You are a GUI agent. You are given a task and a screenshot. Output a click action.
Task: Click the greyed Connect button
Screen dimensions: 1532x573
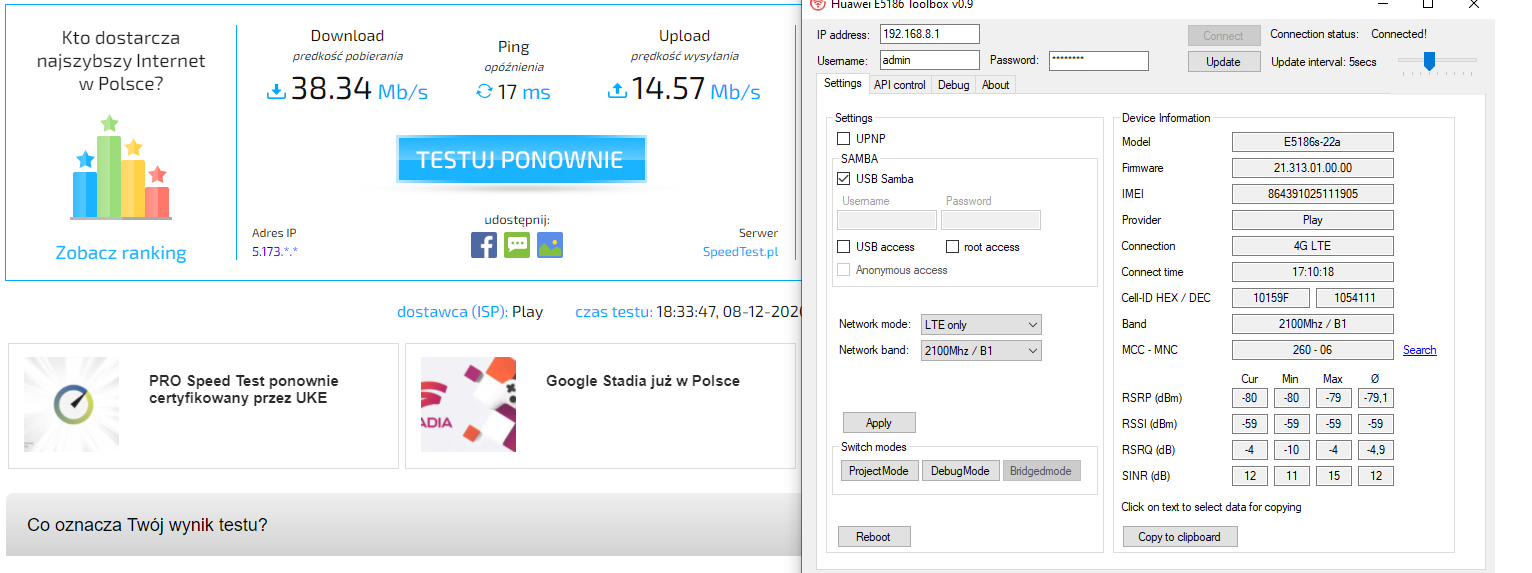pyautogui.click(x=1223, y=35)
